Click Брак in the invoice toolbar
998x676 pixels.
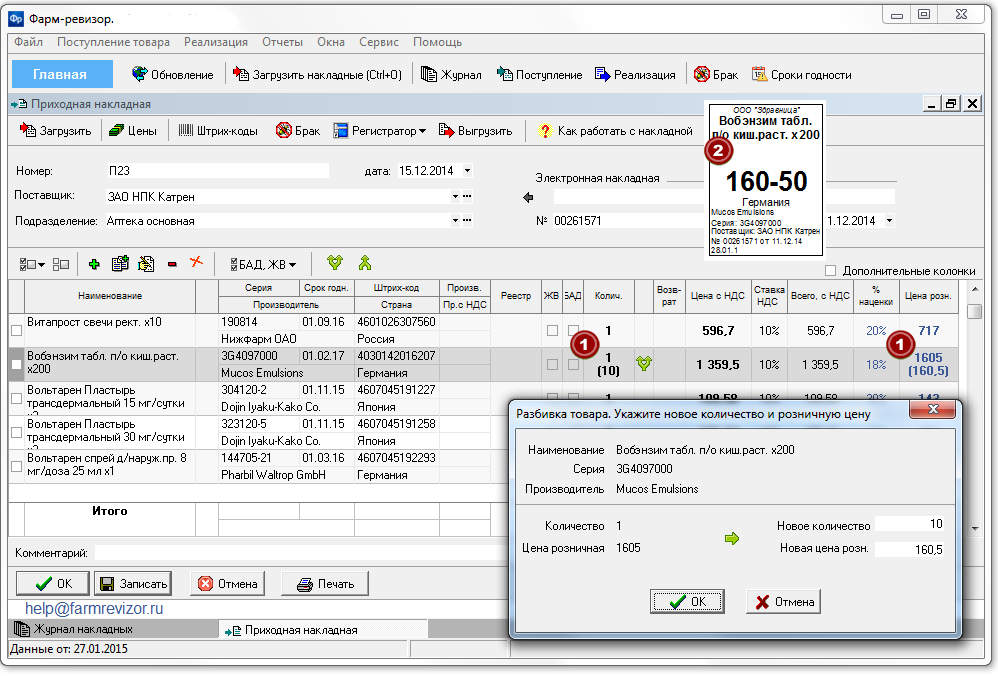pyautogui.click(x=297, y=130)
